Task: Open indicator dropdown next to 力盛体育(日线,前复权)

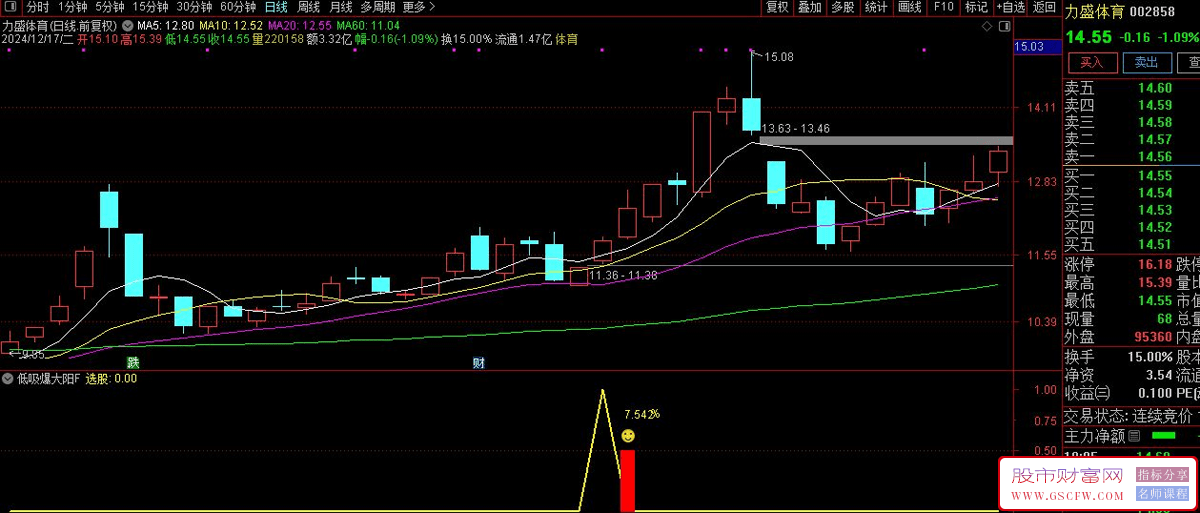Action: coord(127,25)
